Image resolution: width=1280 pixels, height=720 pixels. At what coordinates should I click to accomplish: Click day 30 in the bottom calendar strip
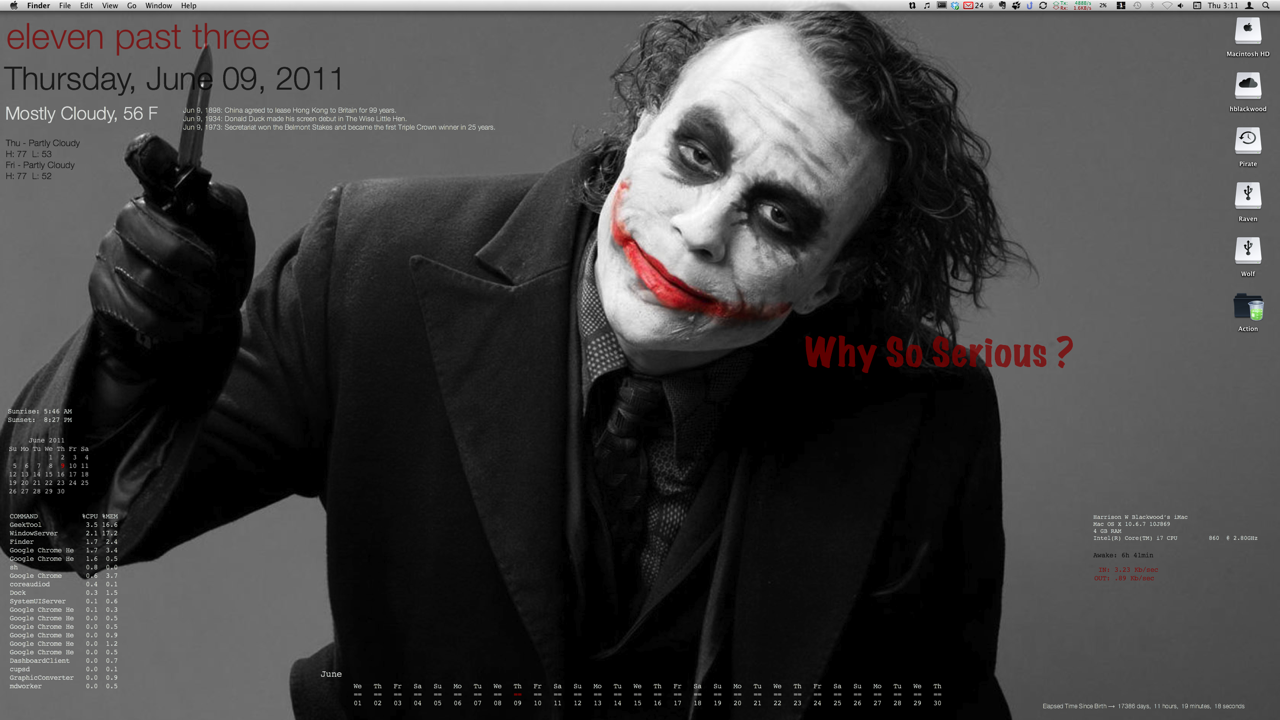coord(937,703)
